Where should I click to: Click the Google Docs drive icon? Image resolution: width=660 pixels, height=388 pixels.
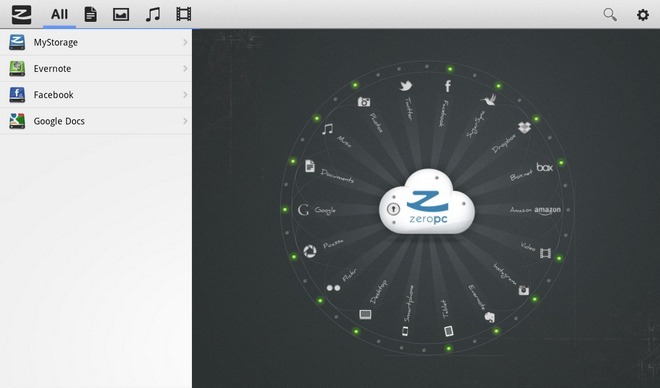(x=17, y=121)
